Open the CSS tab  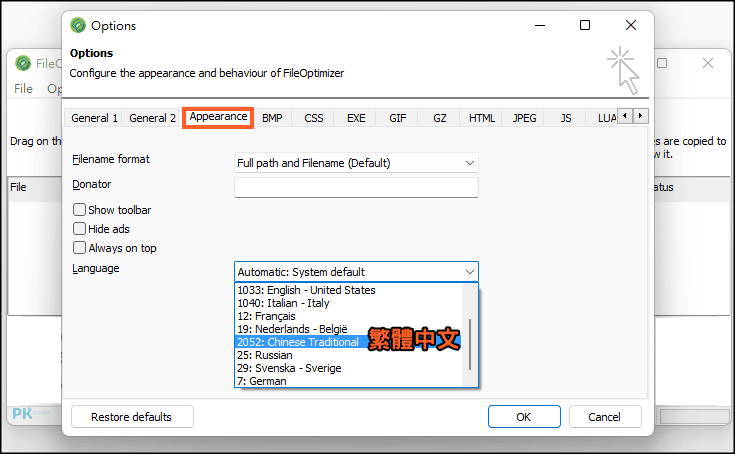pos(314,118)
